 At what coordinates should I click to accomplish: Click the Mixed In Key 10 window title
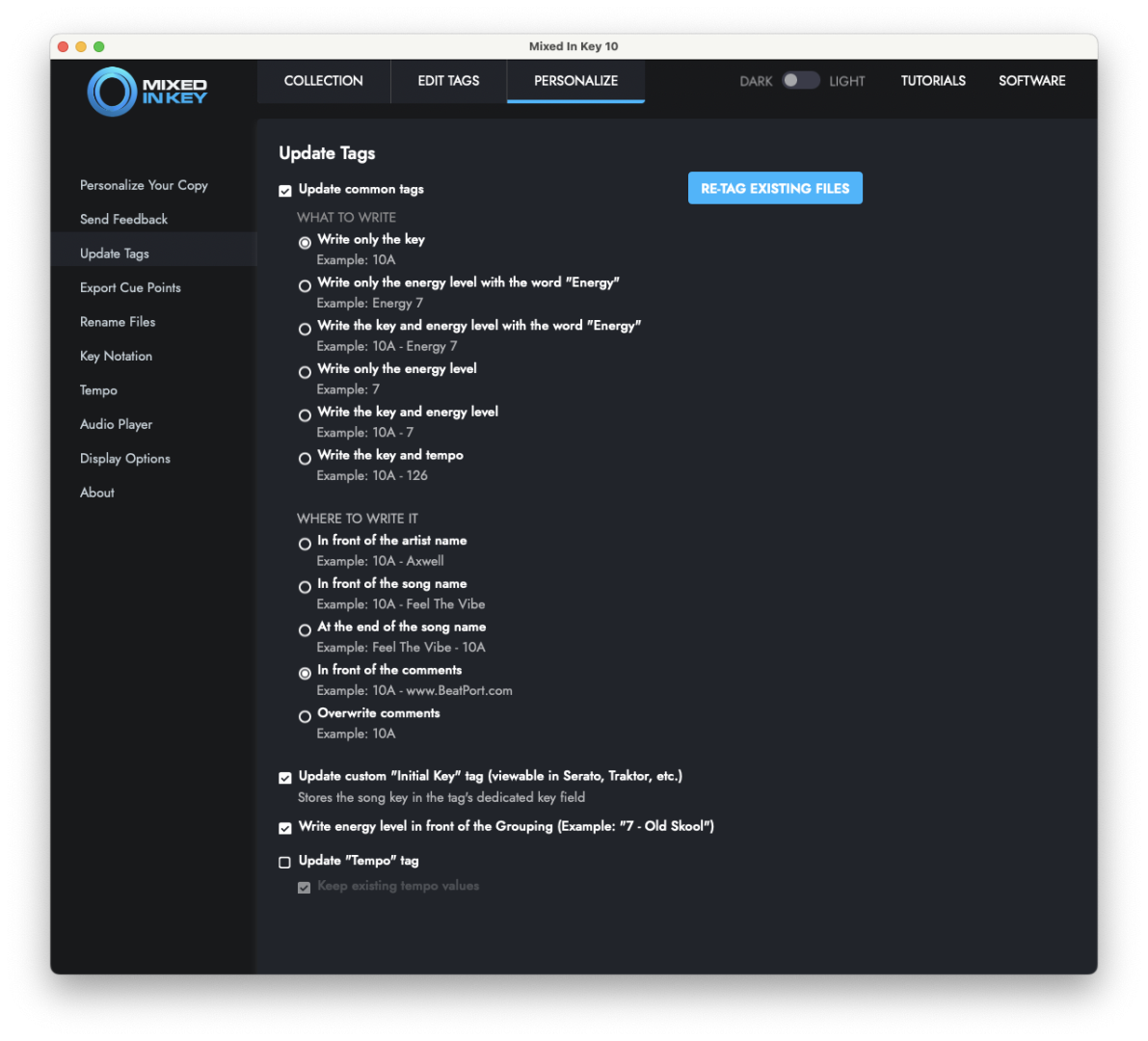click(x=574, y=46)
